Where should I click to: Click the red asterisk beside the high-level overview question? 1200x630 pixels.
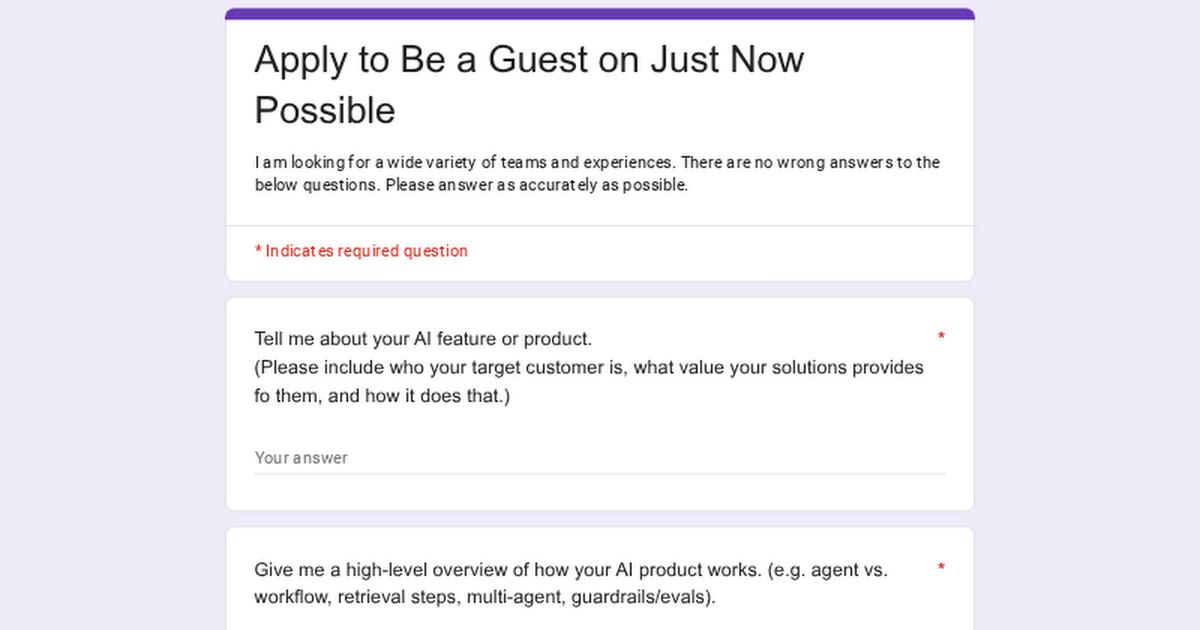(941, 568)
